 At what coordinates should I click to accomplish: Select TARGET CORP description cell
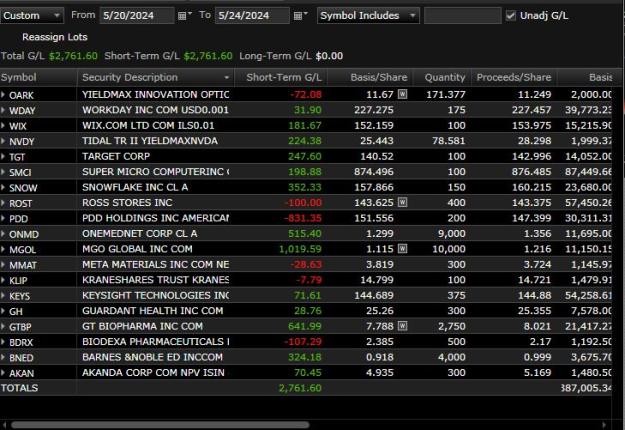[x=116, y=156]
